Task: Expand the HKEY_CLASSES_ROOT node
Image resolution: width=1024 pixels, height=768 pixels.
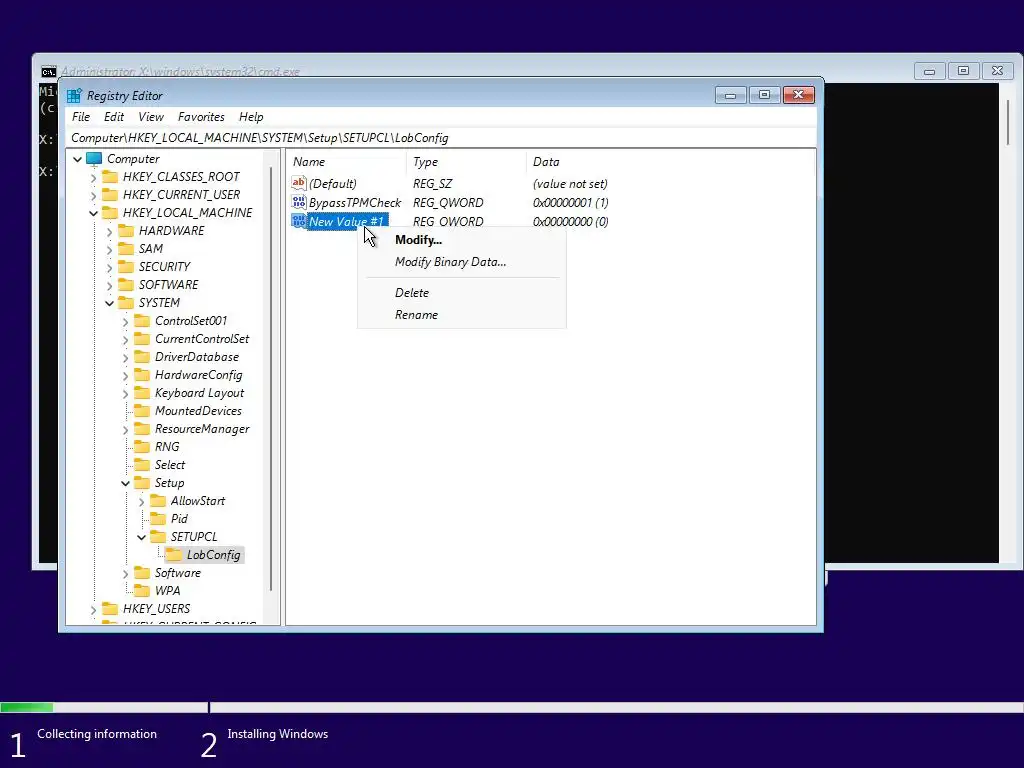Action: [93, 177]
